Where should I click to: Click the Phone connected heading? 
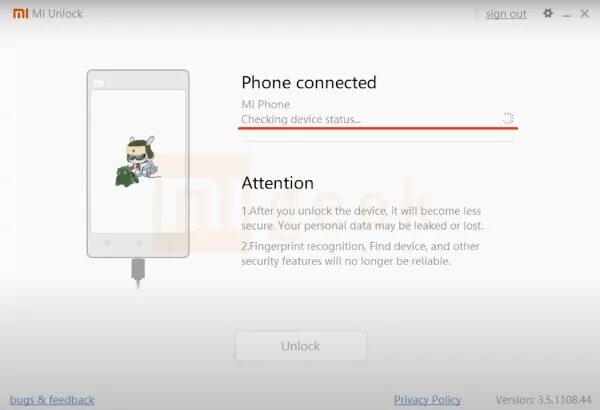[309, 83]
